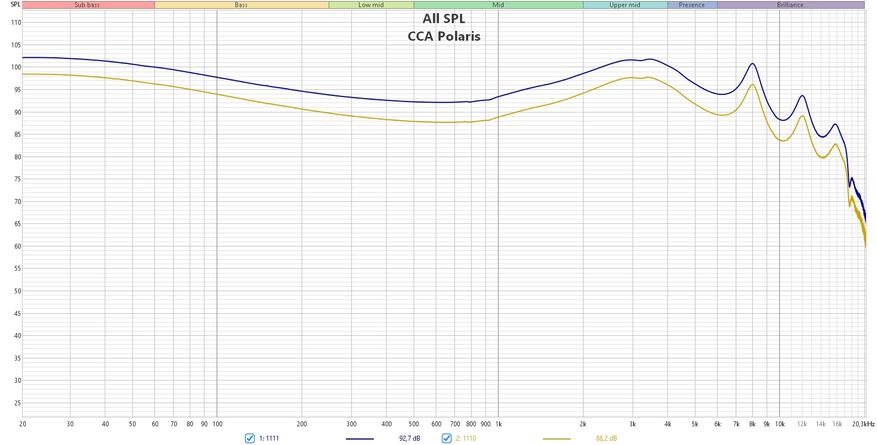Image resolution: width=877 pixels, height=445 pixels.
Task: Click the Low mid frequency band label
Action: [371, 4]
